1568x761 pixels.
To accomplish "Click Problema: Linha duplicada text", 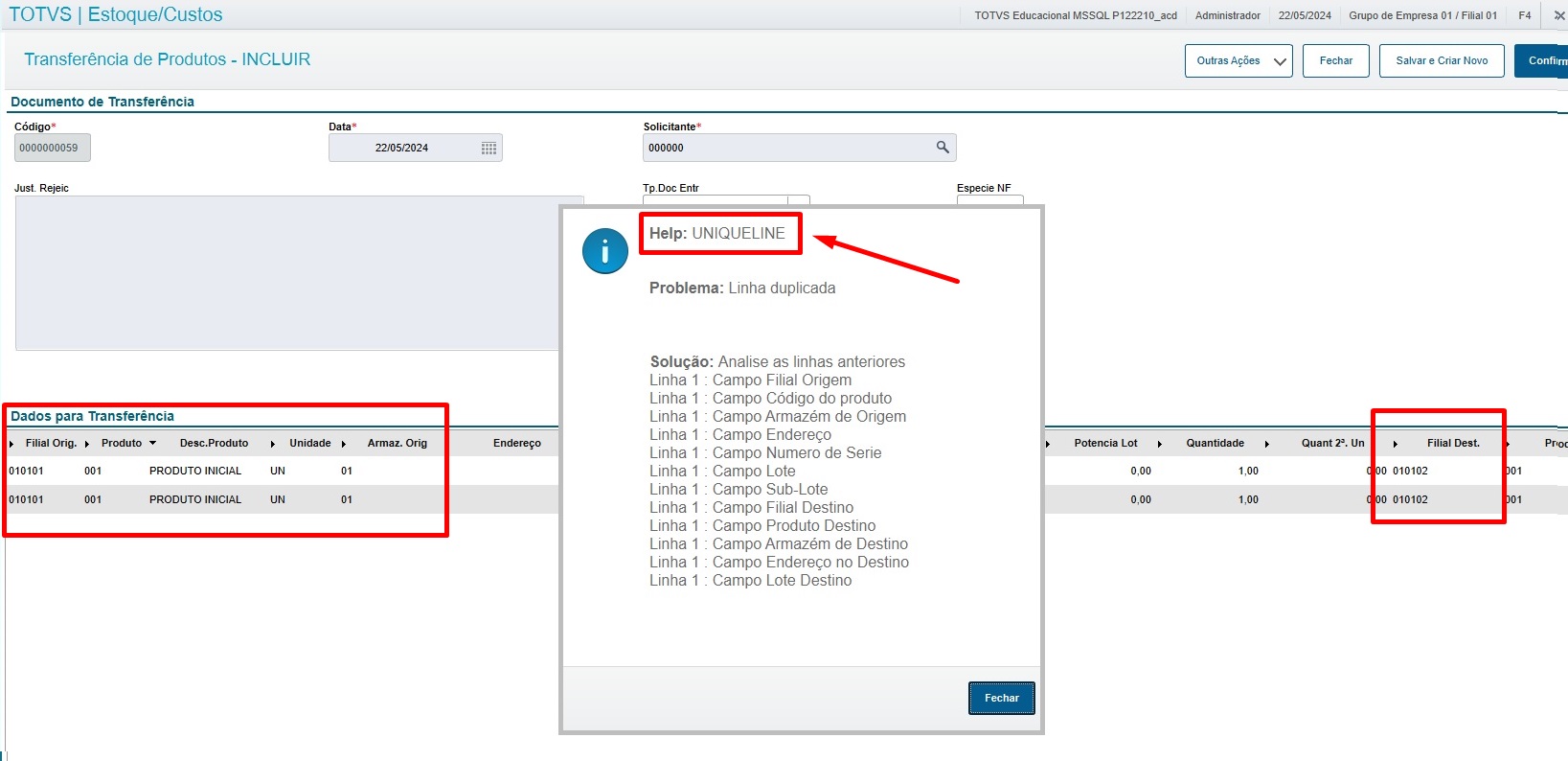I will (x=742, y=288).
